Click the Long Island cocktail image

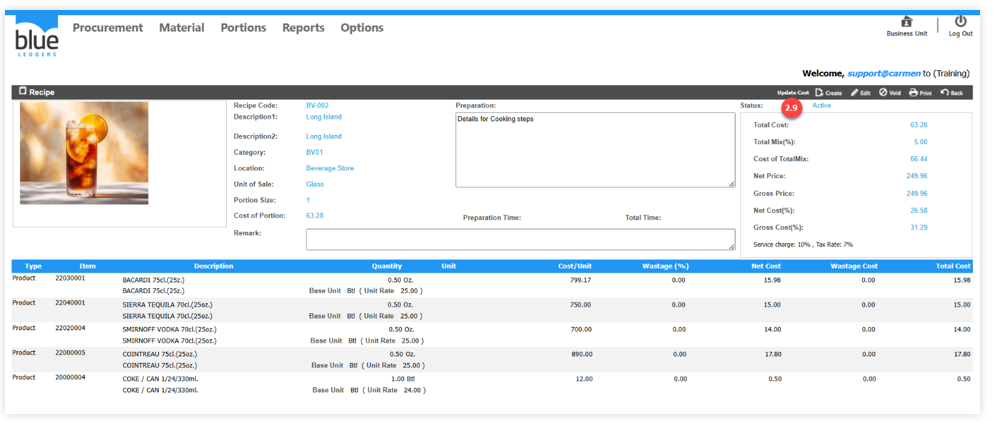[84, 153]
